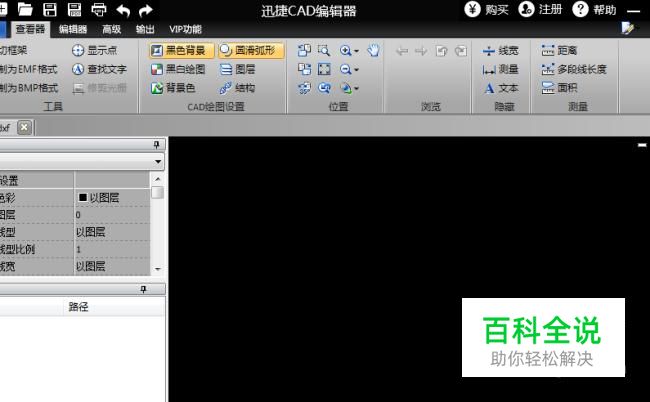Undo the last action
Image resolution: width=650 pixels, height=402 pixels.
click(x=123, y=10)
